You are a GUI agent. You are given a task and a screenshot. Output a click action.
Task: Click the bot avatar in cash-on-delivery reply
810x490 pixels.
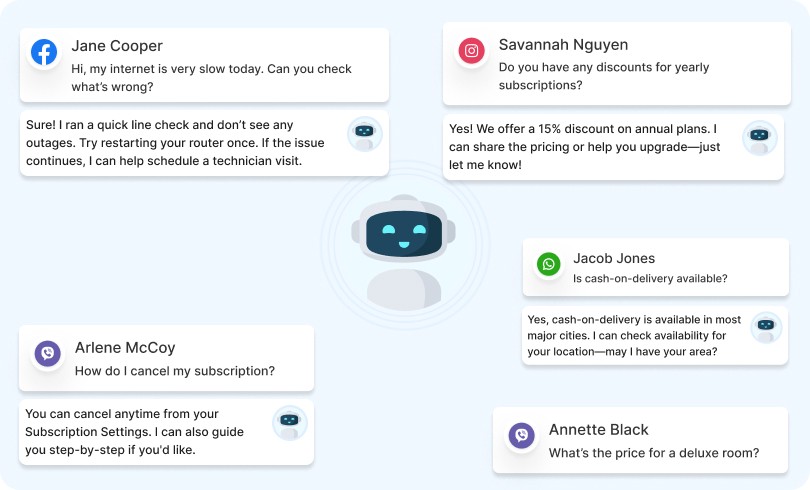[x=766, y=327]
